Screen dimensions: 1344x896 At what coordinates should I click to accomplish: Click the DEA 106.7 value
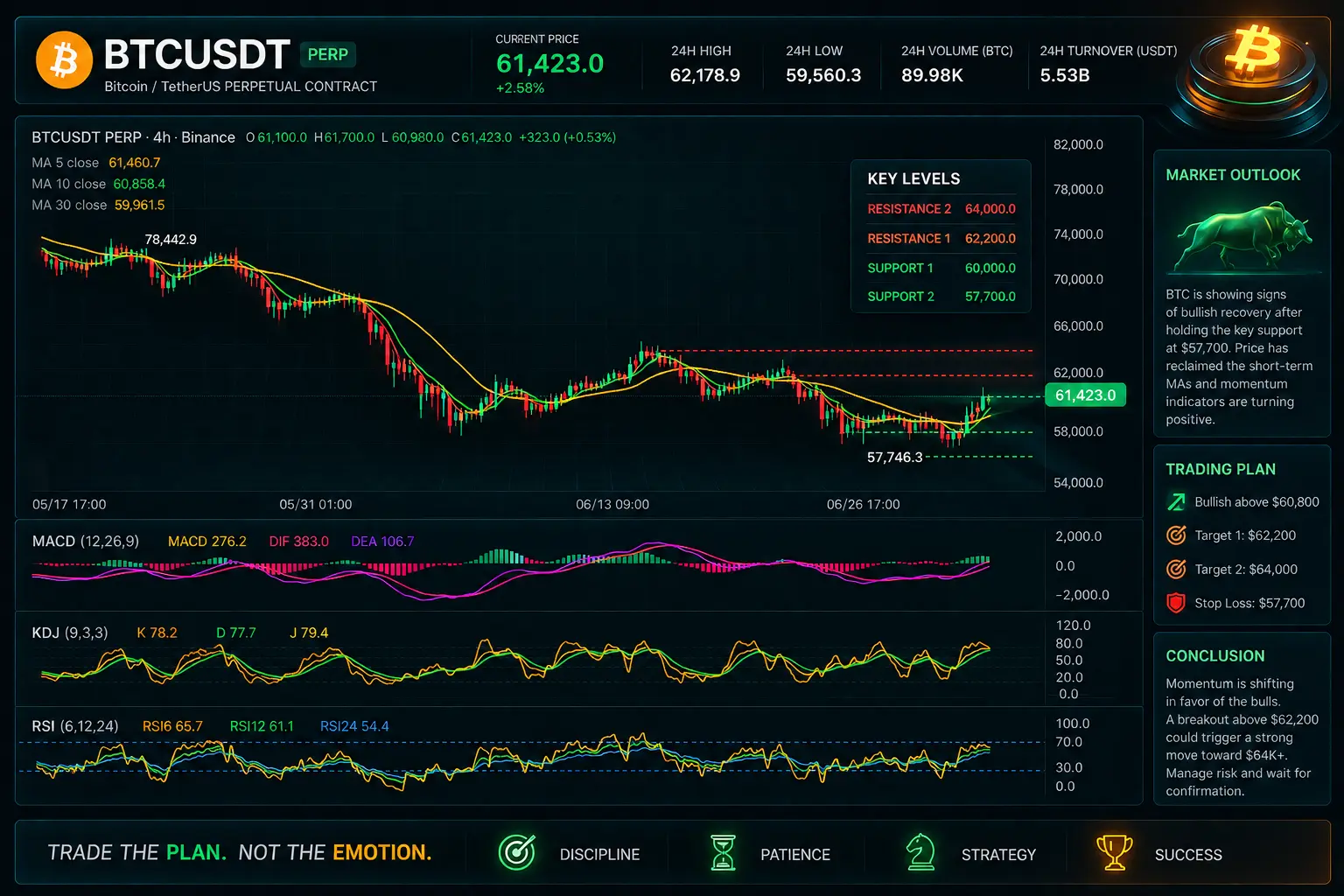coord(382,542)
